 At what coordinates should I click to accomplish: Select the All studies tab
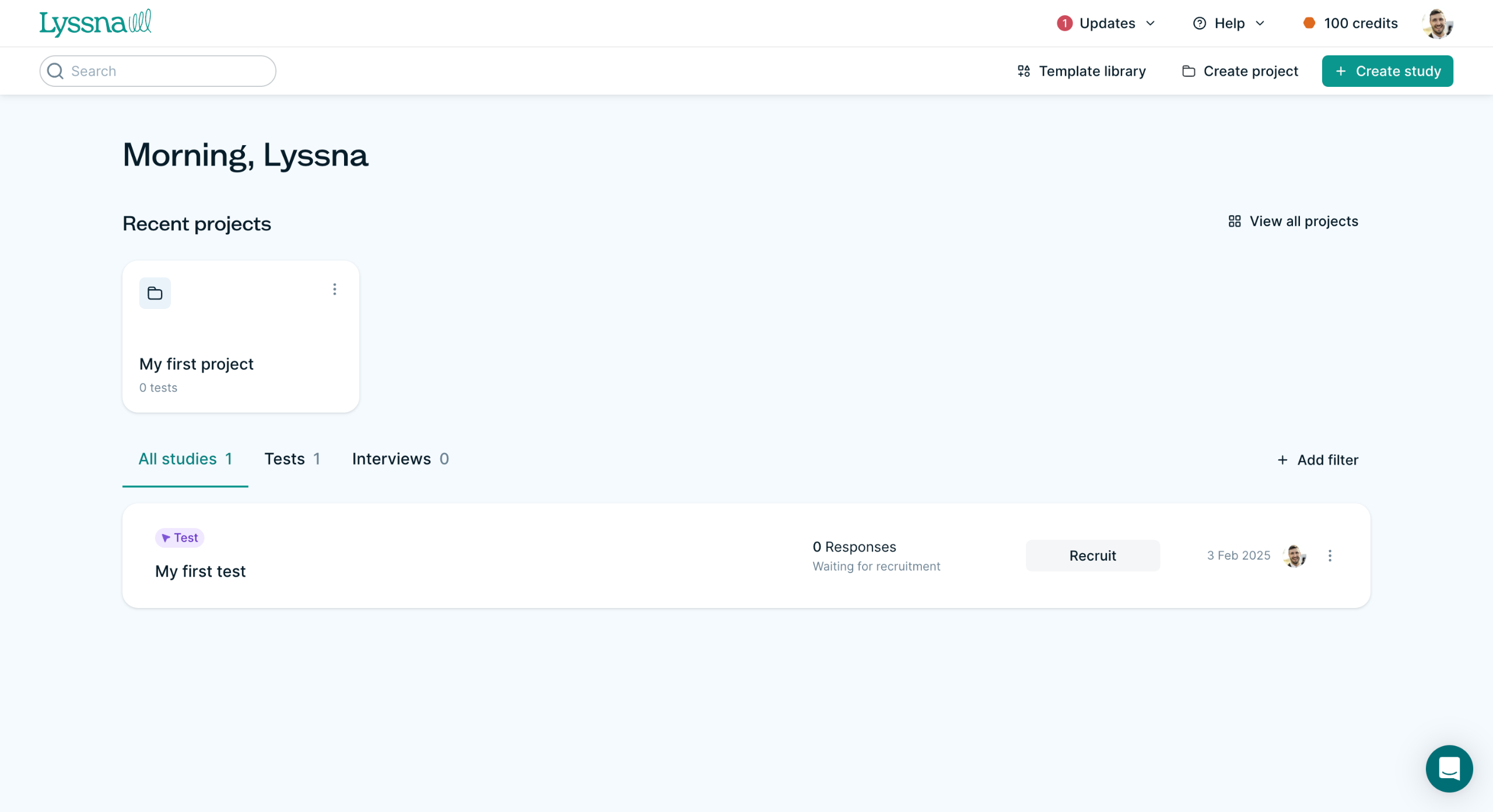pos(185,459)
